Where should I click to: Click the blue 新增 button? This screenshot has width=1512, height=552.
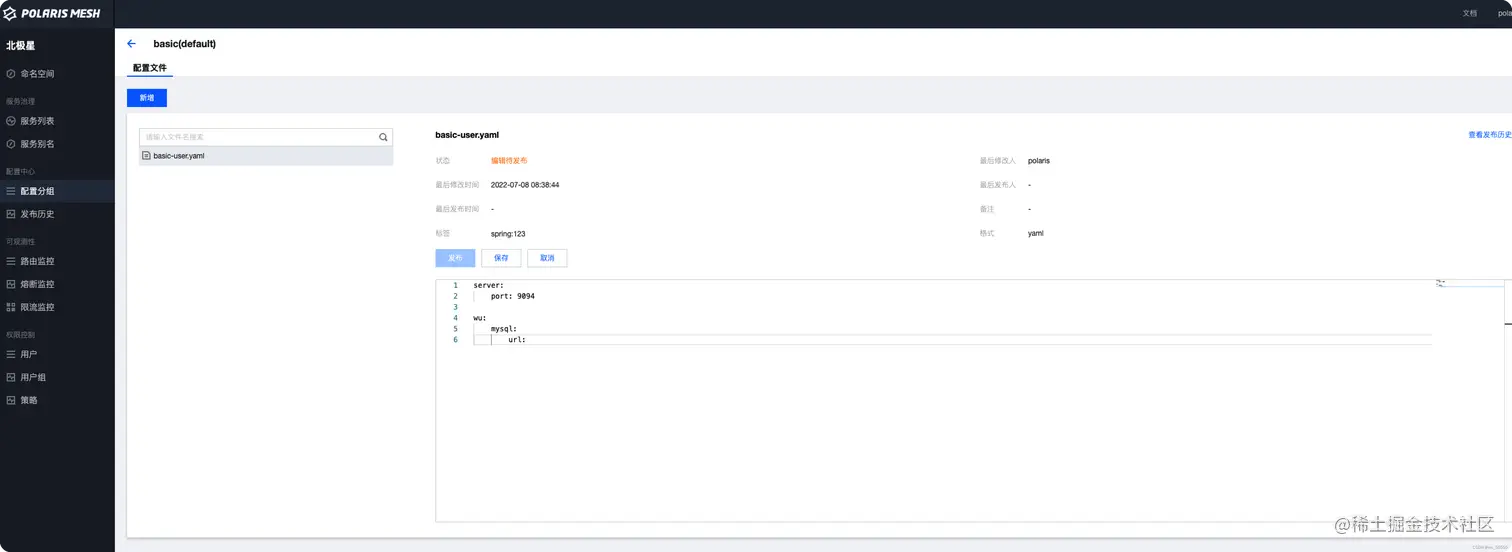click(x=147, y=98)
